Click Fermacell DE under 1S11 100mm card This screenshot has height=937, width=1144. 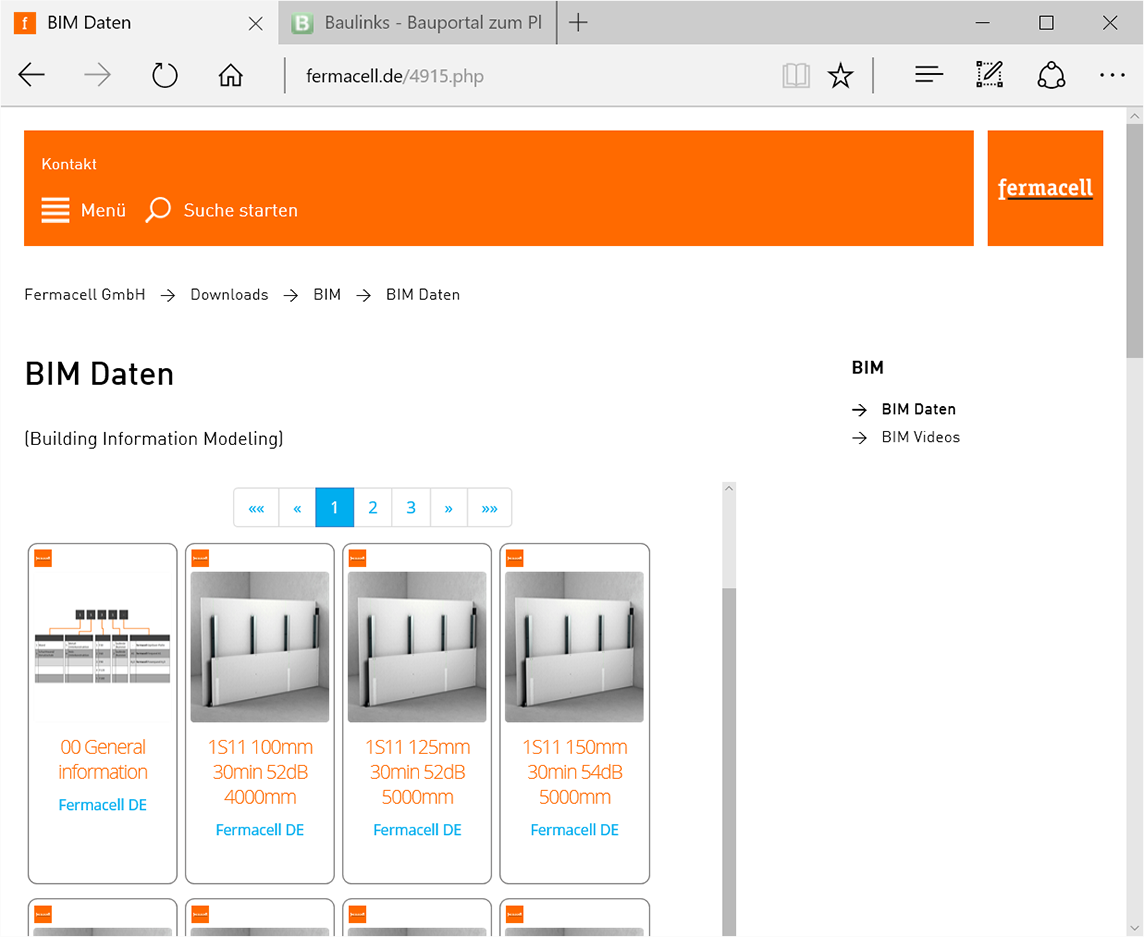point(260,830)
